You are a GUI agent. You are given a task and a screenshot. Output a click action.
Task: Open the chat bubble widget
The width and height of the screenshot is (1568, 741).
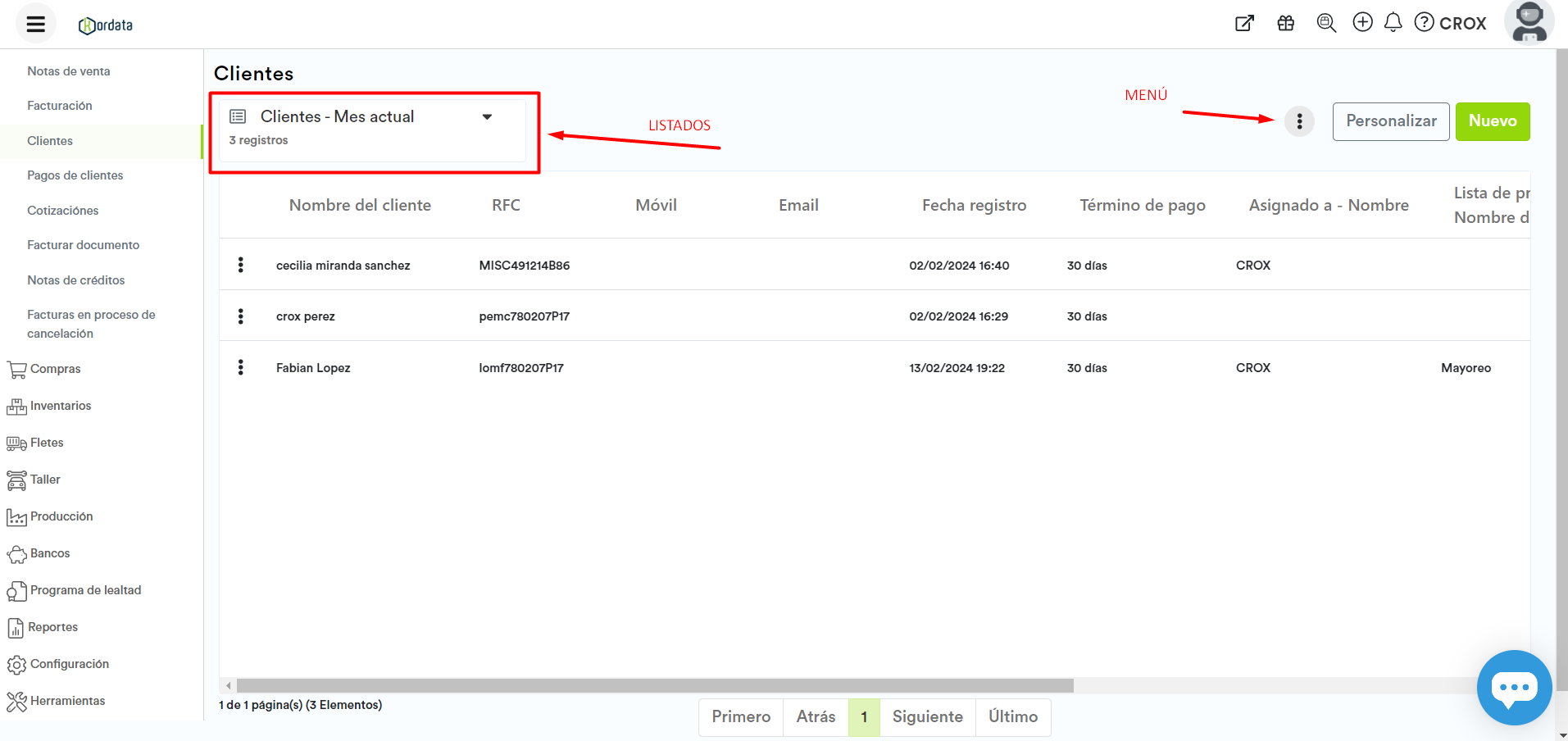(x=1513, y=687)
